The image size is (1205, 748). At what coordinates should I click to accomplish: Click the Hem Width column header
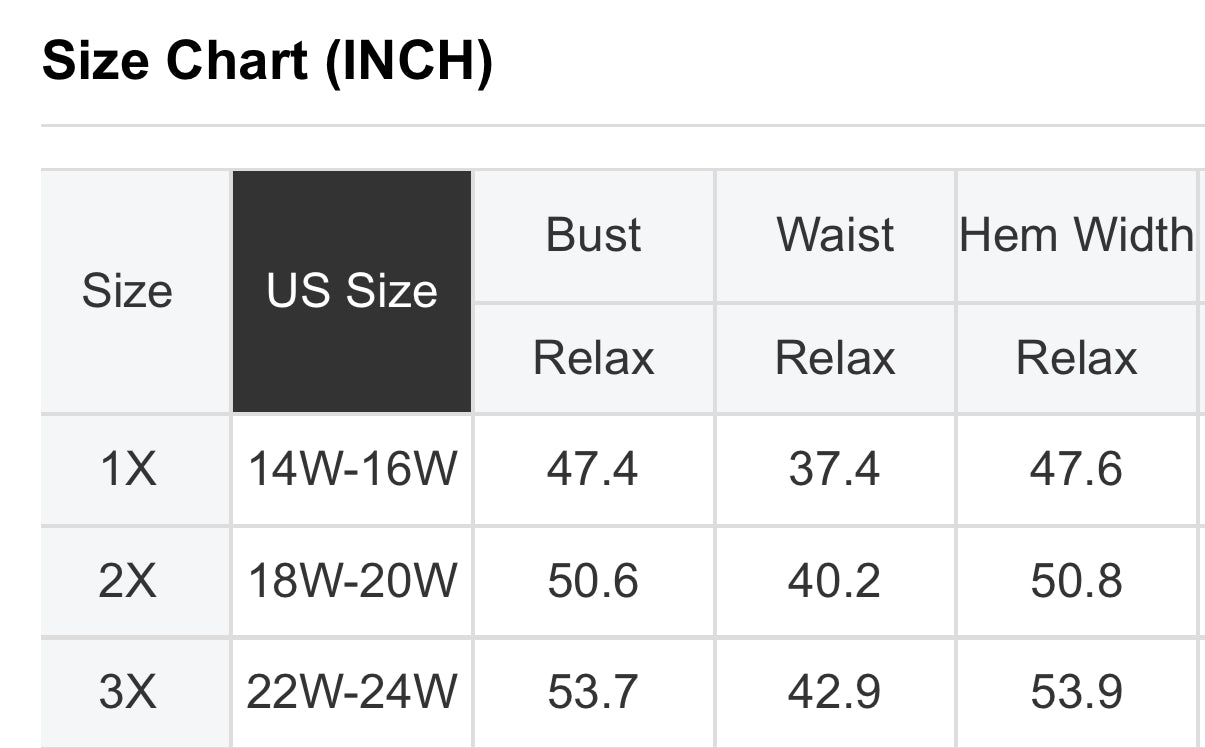tap(1076, 236)
